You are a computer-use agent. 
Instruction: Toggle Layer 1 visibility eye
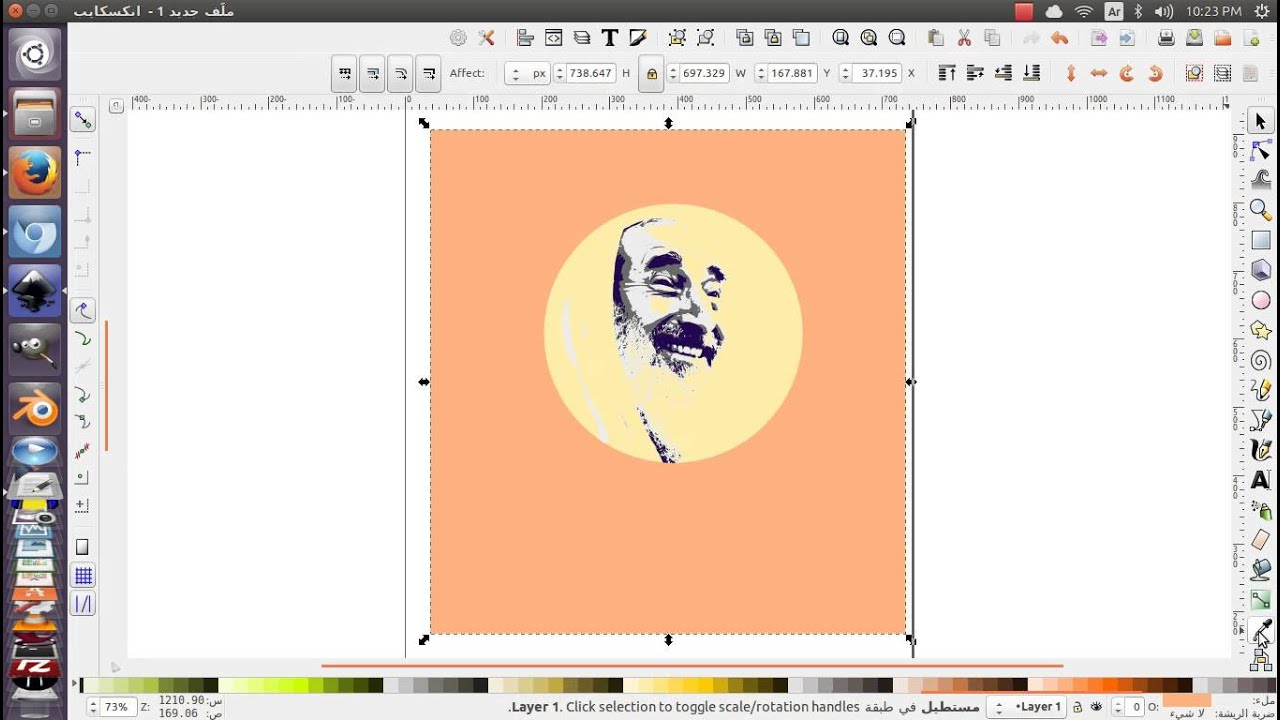coord(1096,707)
